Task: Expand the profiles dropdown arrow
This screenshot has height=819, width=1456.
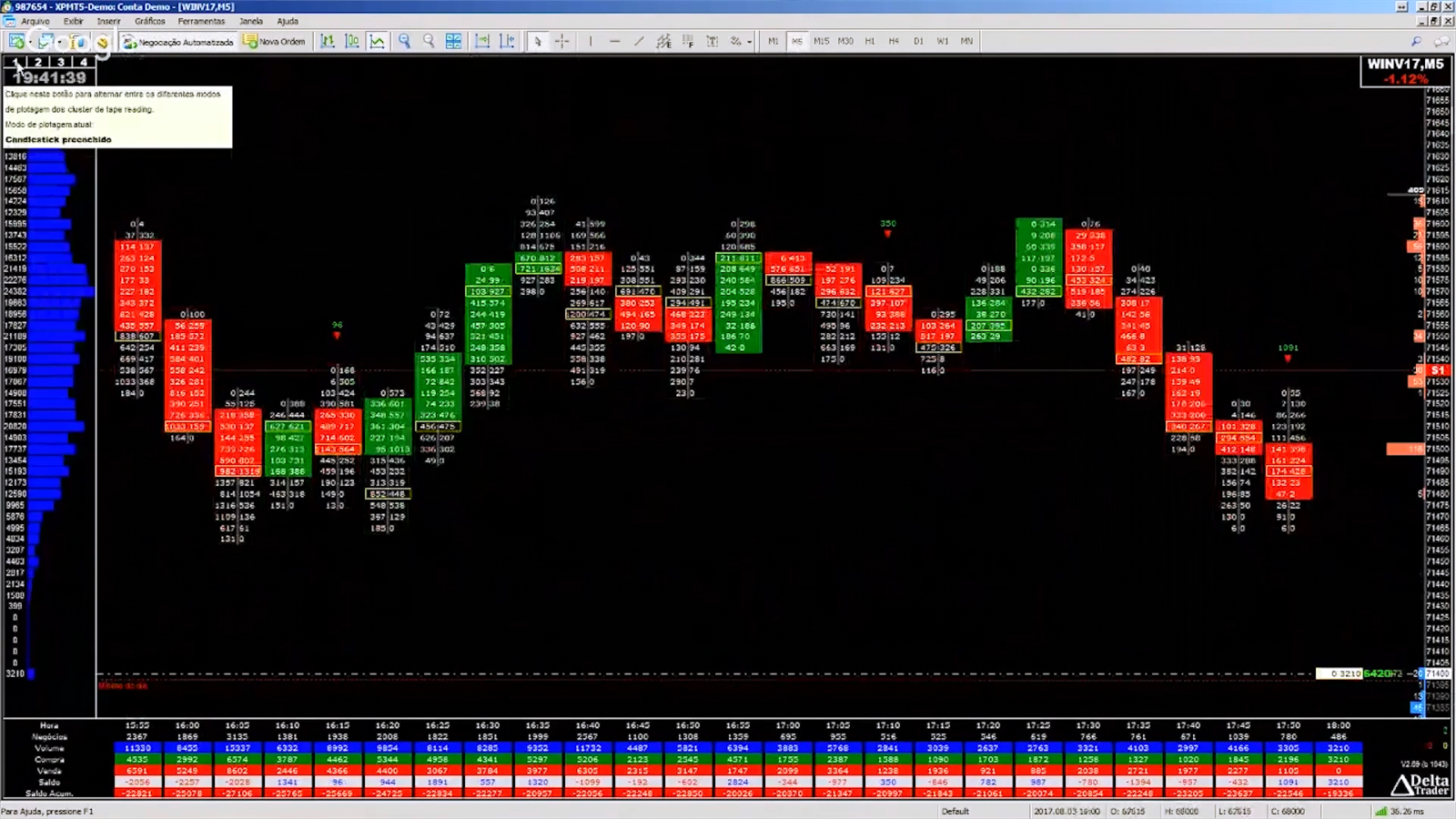Action: point(60,43)
